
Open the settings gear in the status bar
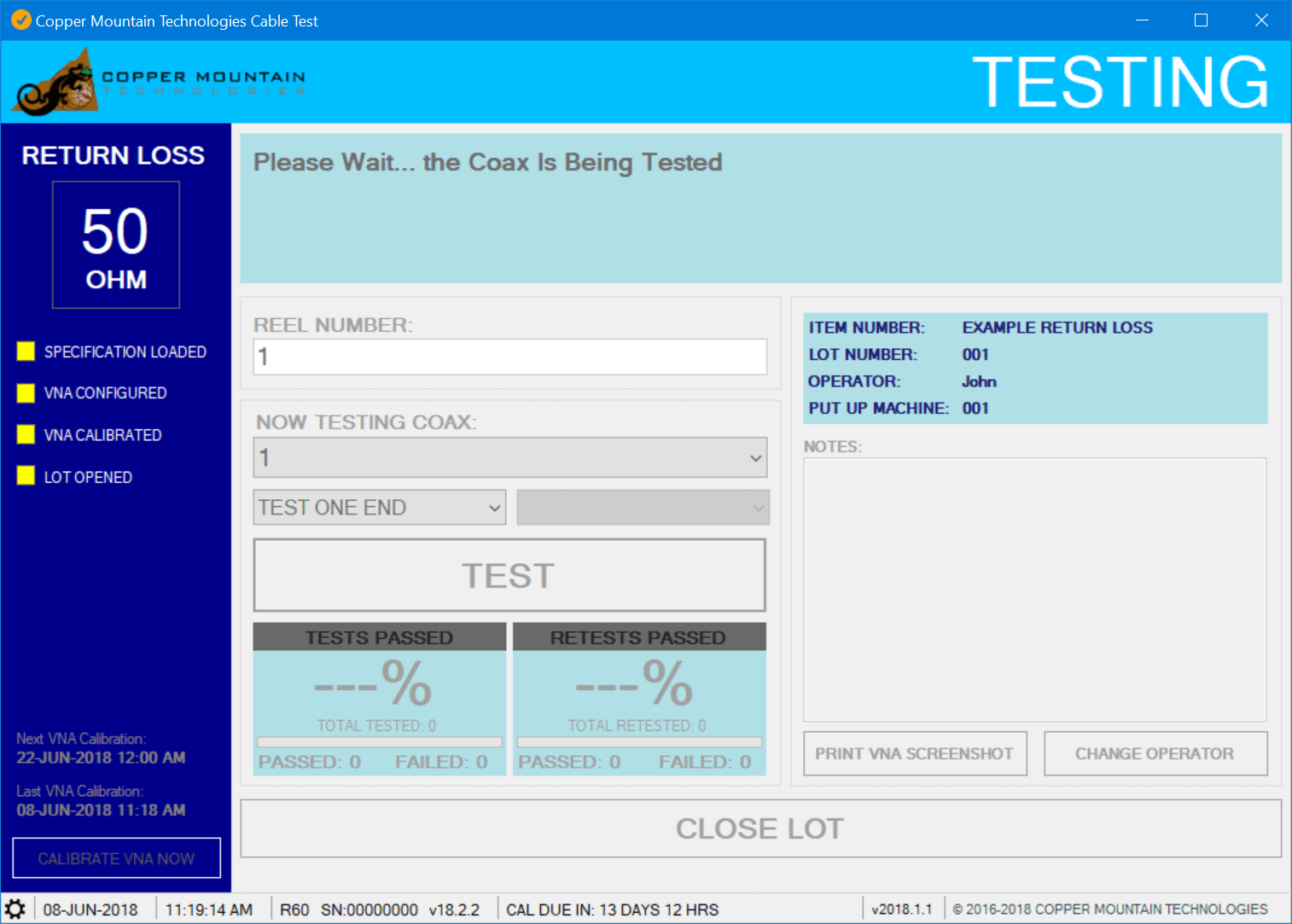tap(15, 909)
